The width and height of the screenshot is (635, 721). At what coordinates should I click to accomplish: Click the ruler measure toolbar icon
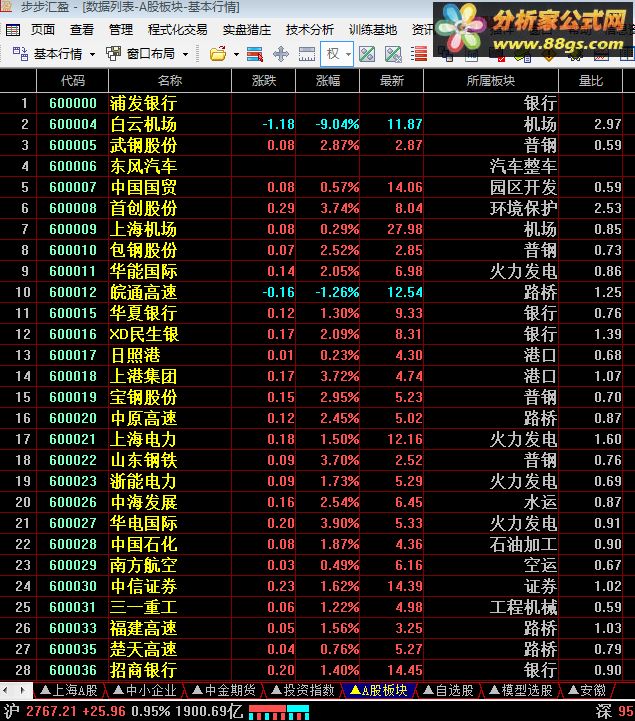pos(306,54)
